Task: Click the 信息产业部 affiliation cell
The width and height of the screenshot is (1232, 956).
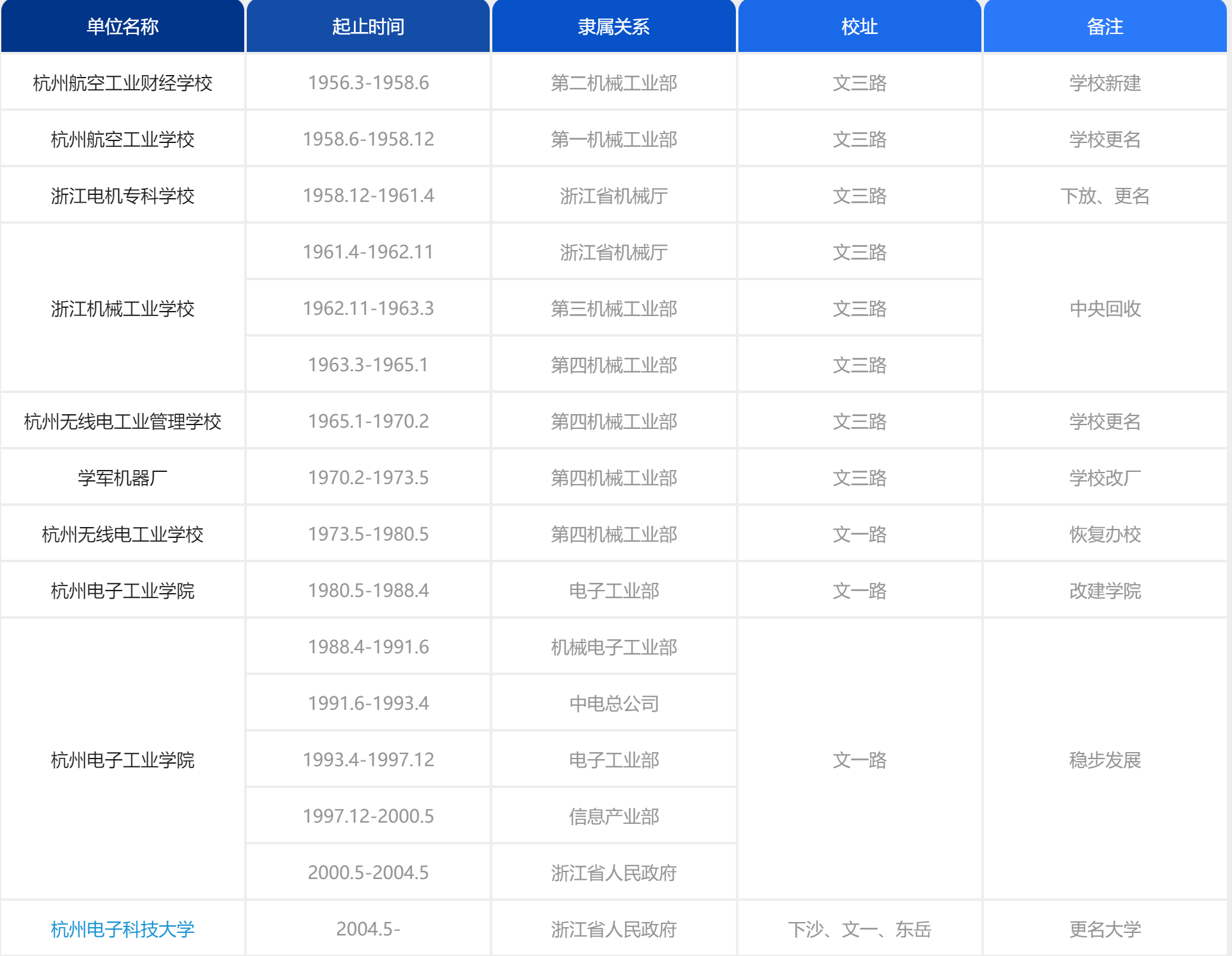Action: (x=613, y=815)
